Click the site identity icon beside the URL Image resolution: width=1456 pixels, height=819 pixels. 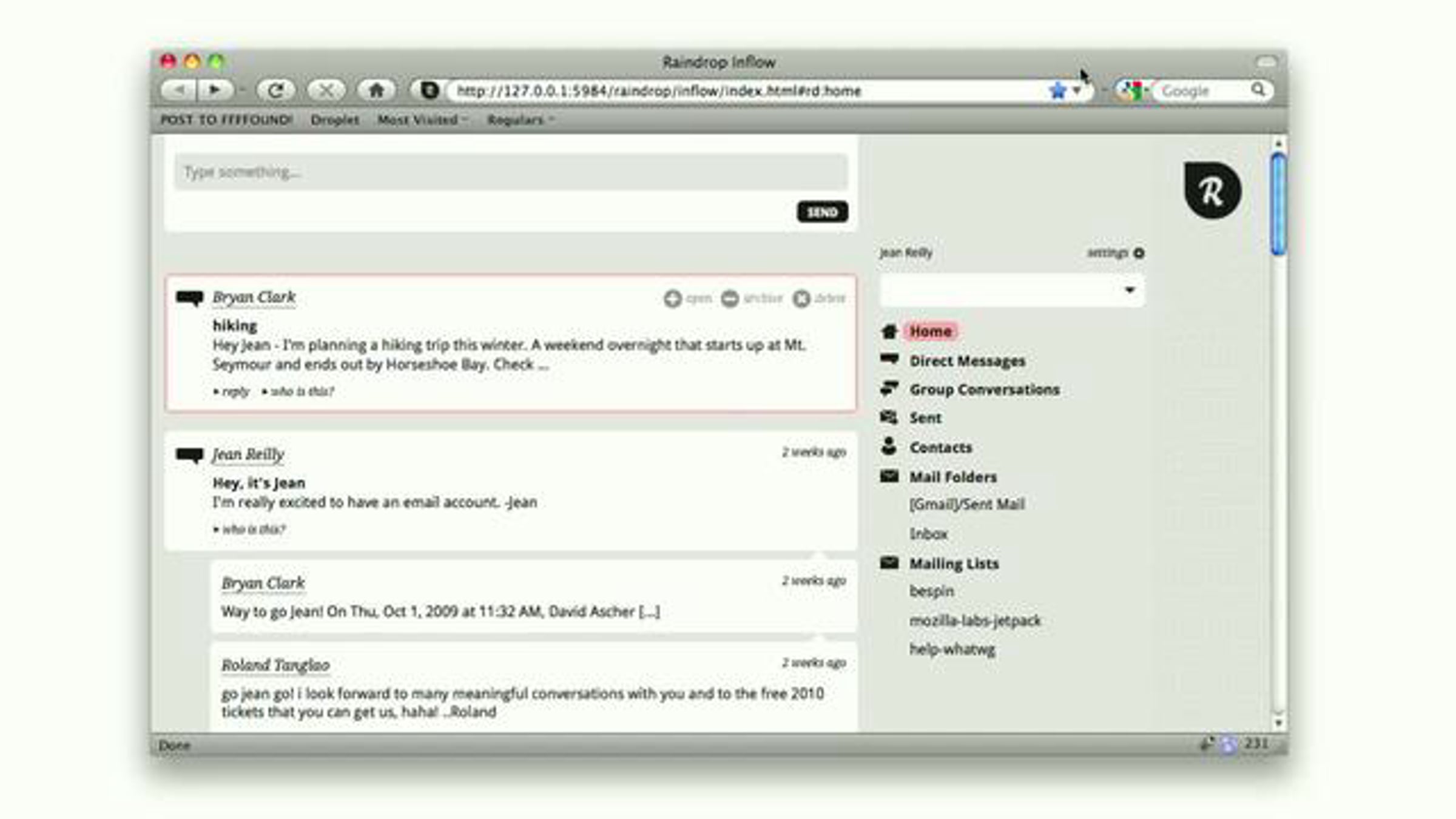click(x=430, y=90)
